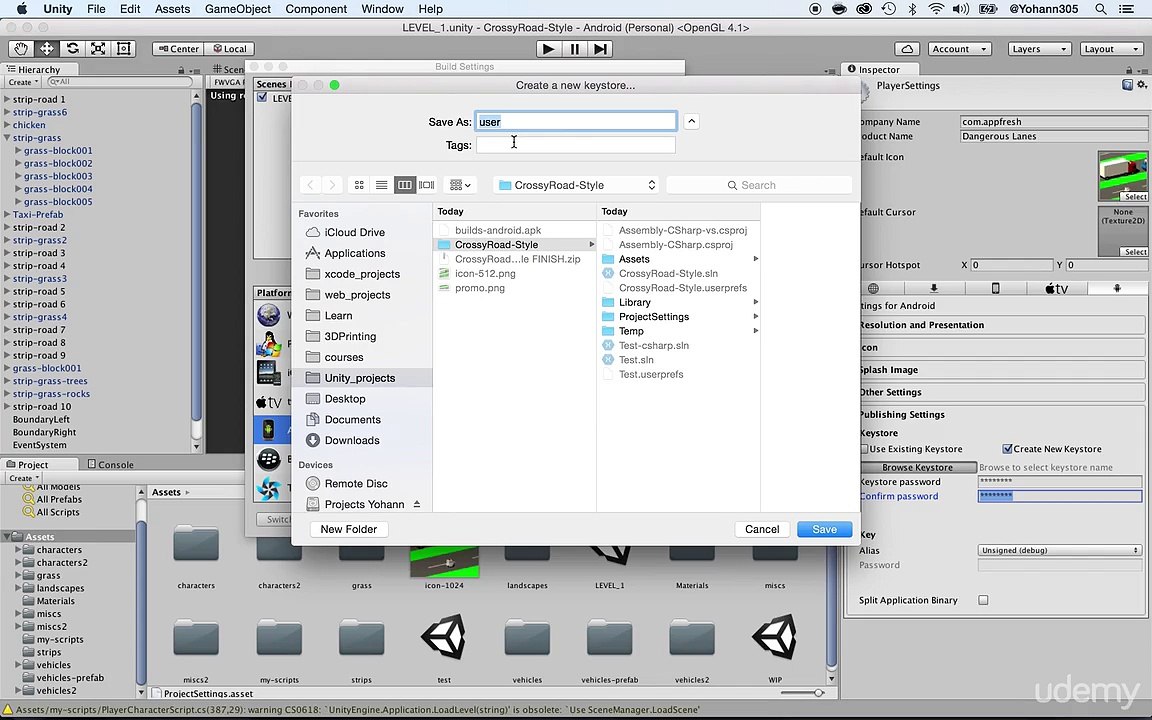The width and height of the screenshot is (1152, 720).
Task: Open the CrossyRoad-Style location dropdown
Action: click(x=576, y=185)
